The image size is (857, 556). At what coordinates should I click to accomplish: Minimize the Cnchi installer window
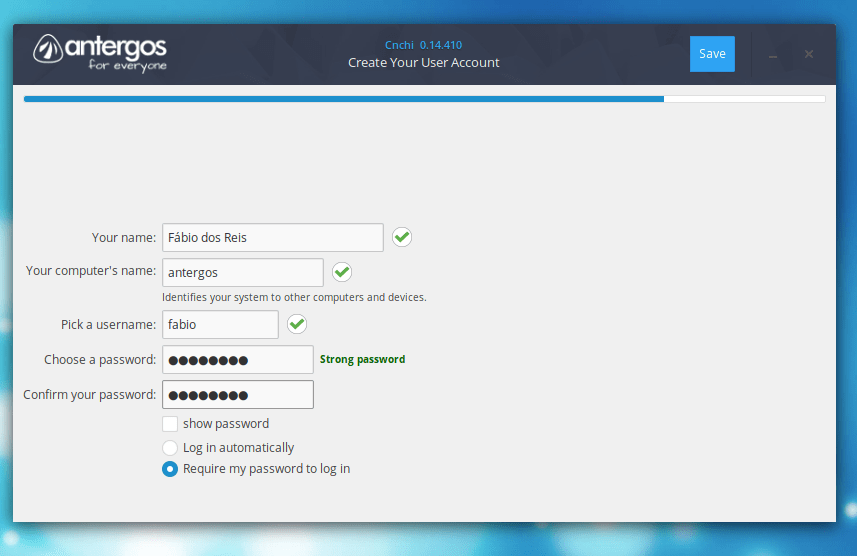point(773,55)
